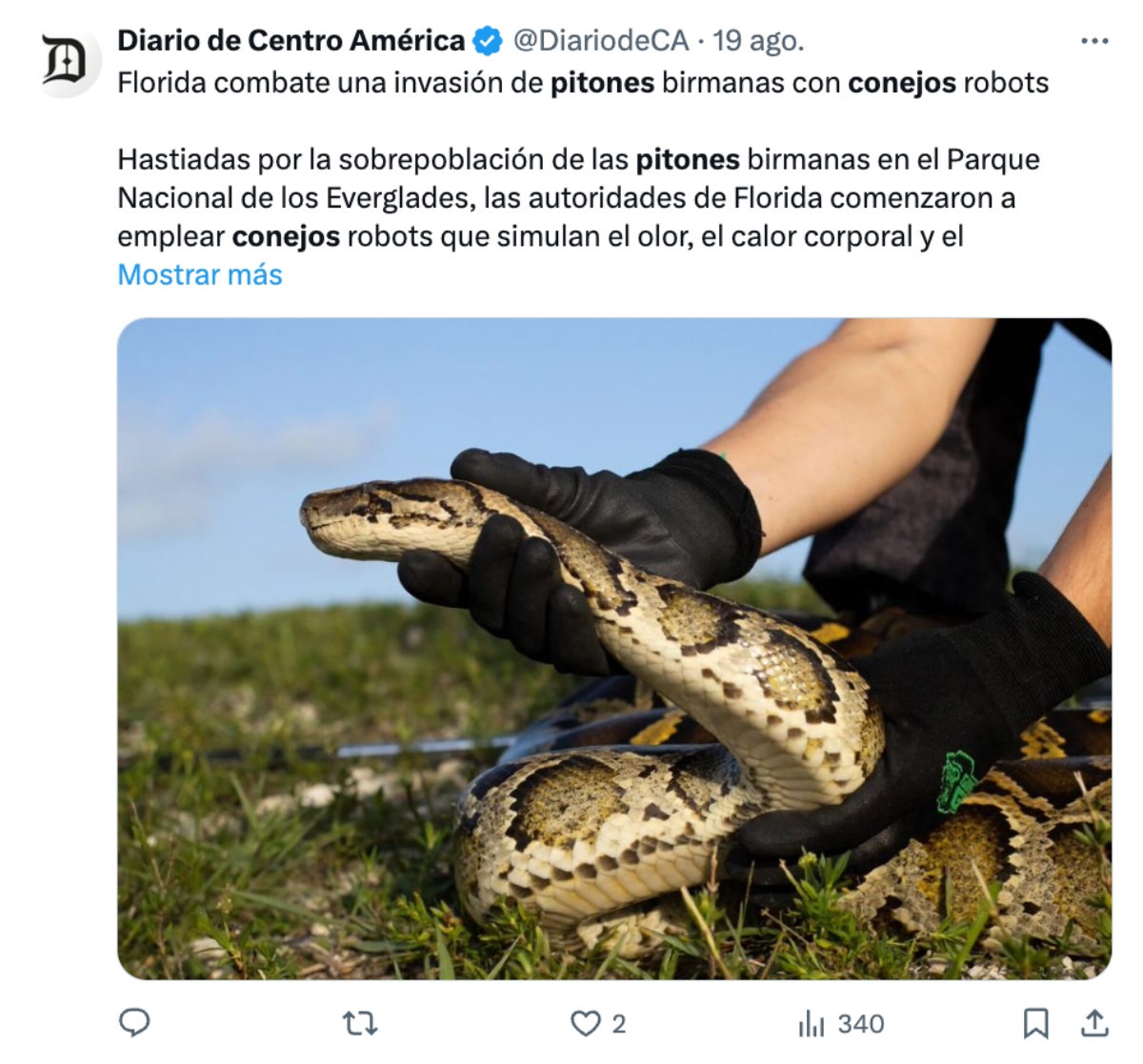
Task: Click the tweet headline text
Action: pos(583,83)
